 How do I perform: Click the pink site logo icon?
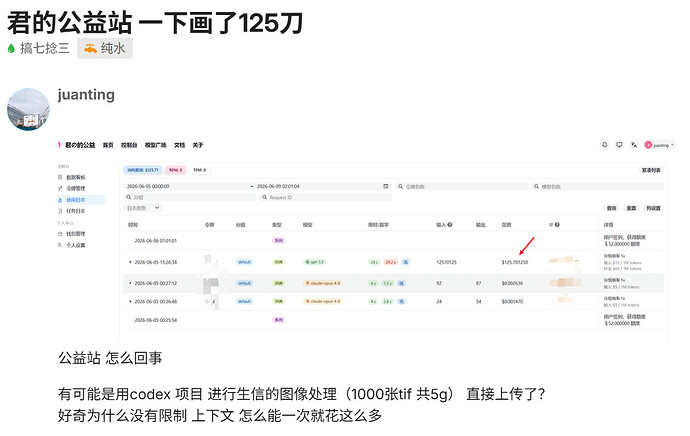pos(59,145)
